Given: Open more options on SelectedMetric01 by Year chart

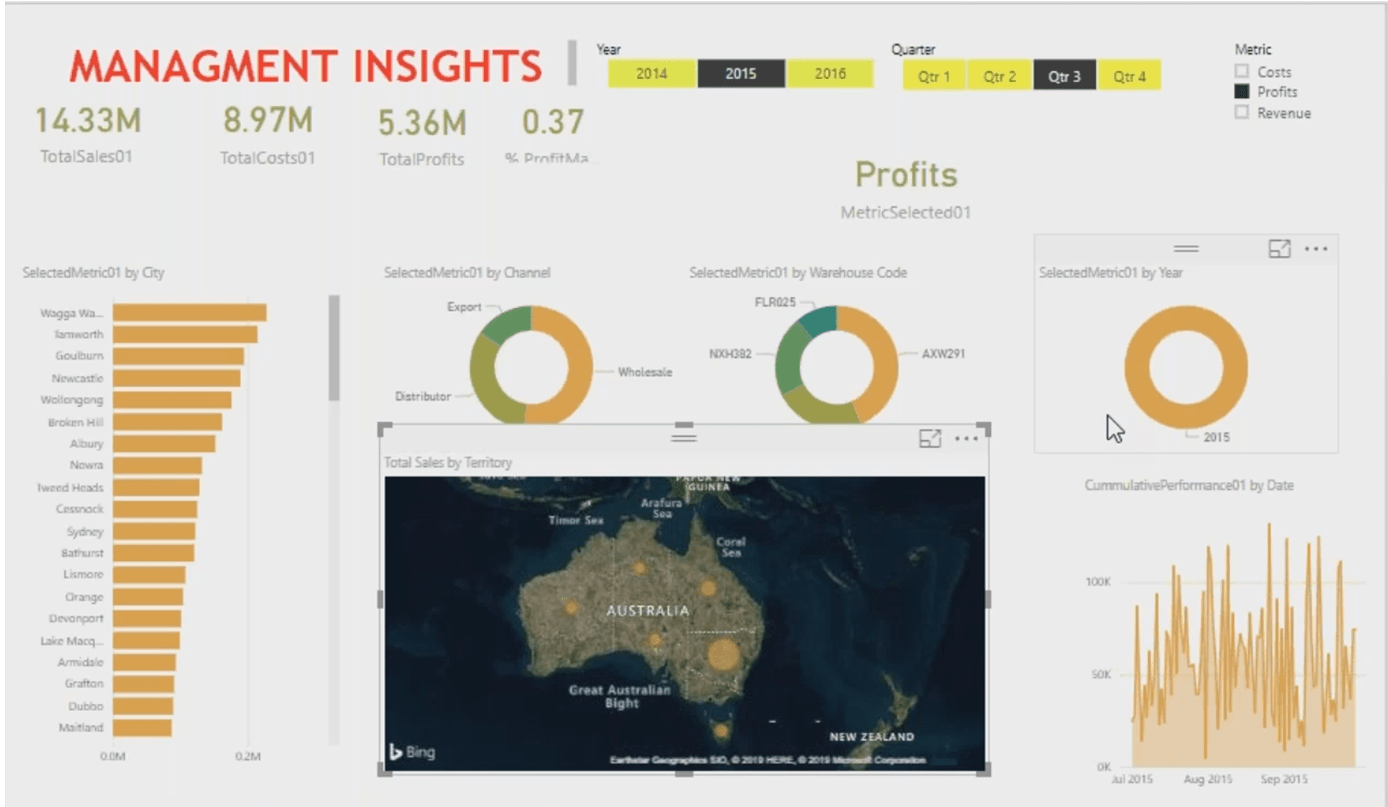Looking at the screenshot, I should pyautogui.click(x=1316, y=249).
